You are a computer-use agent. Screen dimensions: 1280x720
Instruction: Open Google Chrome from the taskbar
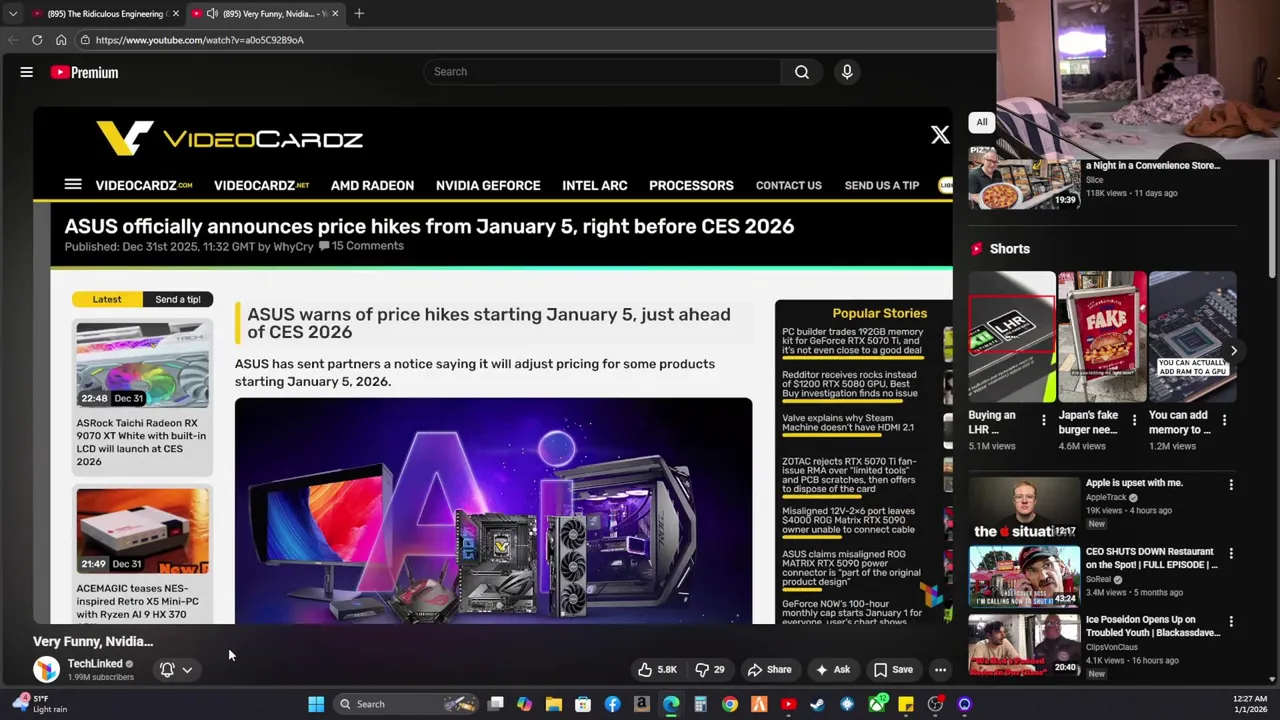[730, 704]
